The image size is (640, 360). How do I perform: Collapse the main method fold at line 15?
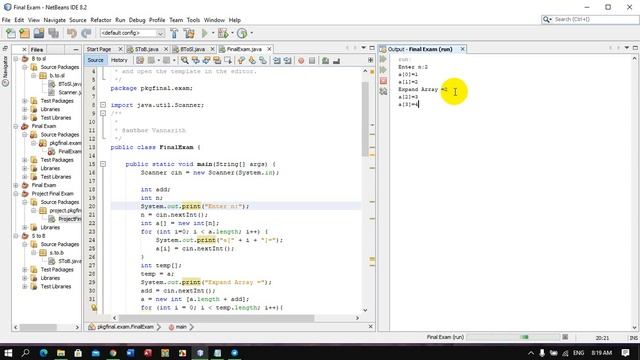pos(103,164)
